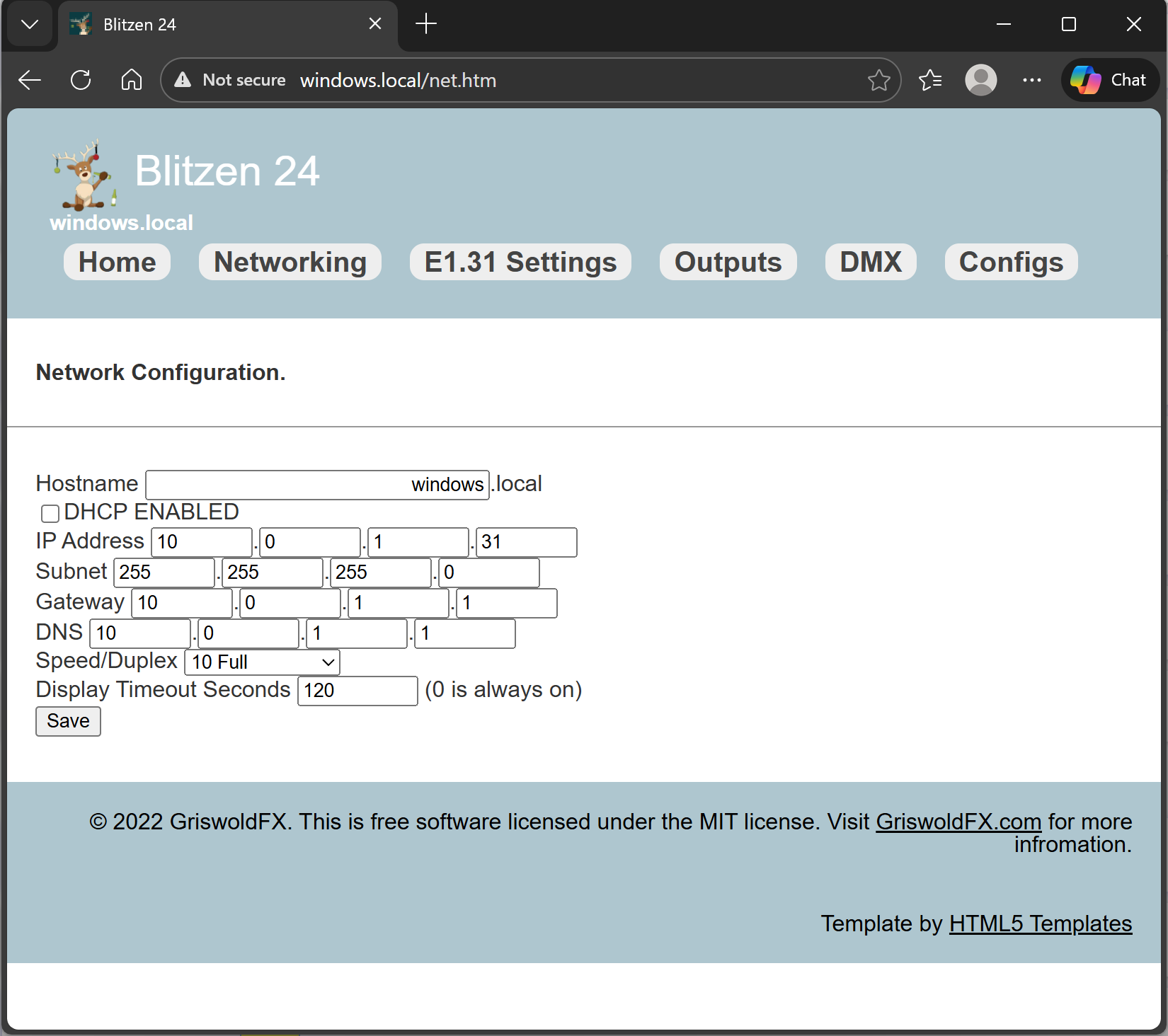The width and height of the screenshot is (1168, 1036).
Task: Click the Blitzen reindeer logo
Action: click(x=84, y=175)
